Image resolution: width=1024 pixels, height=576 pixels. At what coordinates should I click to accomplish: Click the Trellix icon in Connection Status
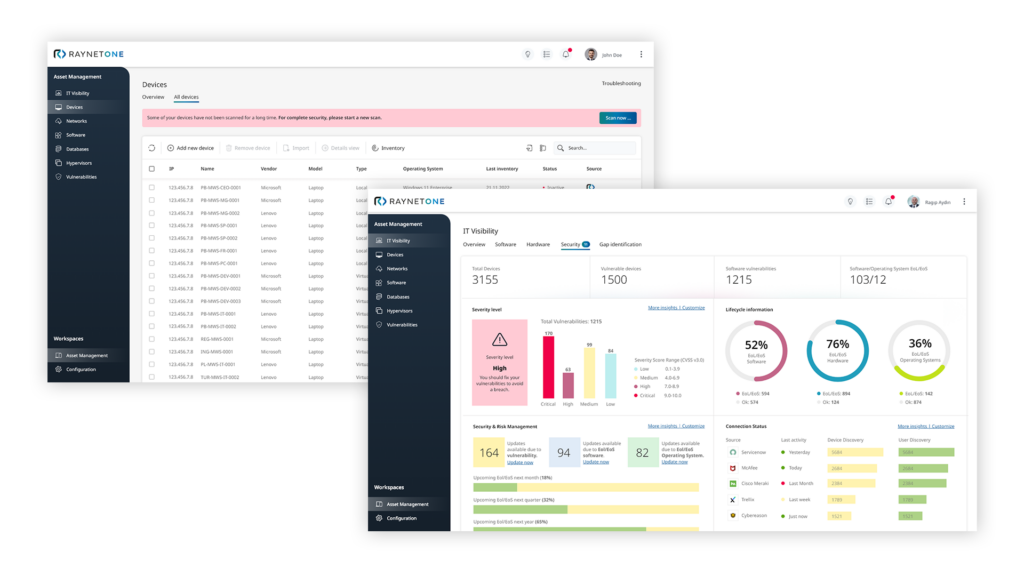pyautogui.click(x=733, y=499)
